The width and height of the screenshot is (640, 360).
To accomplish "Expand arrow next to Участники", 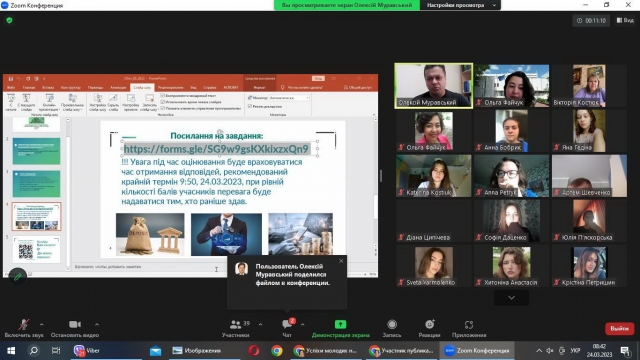I will pyautogui.click(x=260, y=324).
